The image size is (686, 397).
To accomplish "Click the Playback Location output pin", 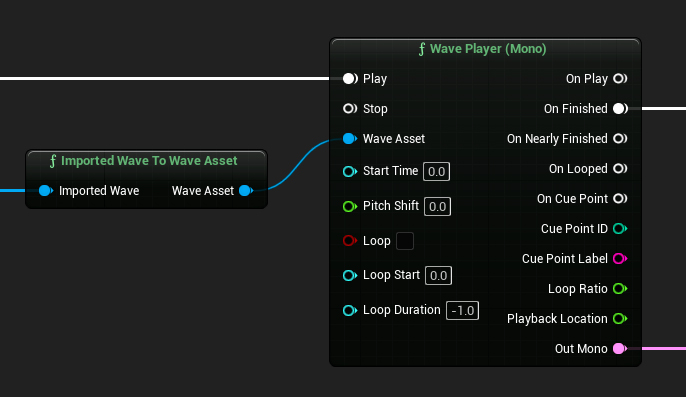I will pos(620,319).
